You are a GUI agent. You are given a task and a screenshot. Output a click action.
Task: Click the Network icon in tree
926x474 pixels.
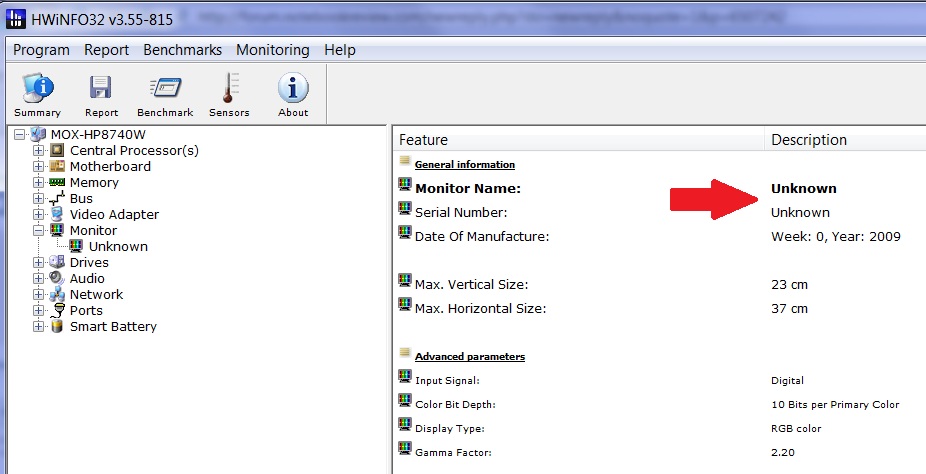click(x=57, y=294)
